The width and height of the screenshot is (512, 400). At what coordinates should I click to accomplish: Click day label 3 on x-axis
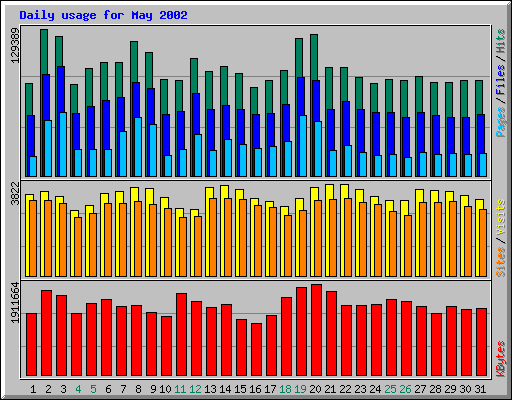(x=63, y=389)
